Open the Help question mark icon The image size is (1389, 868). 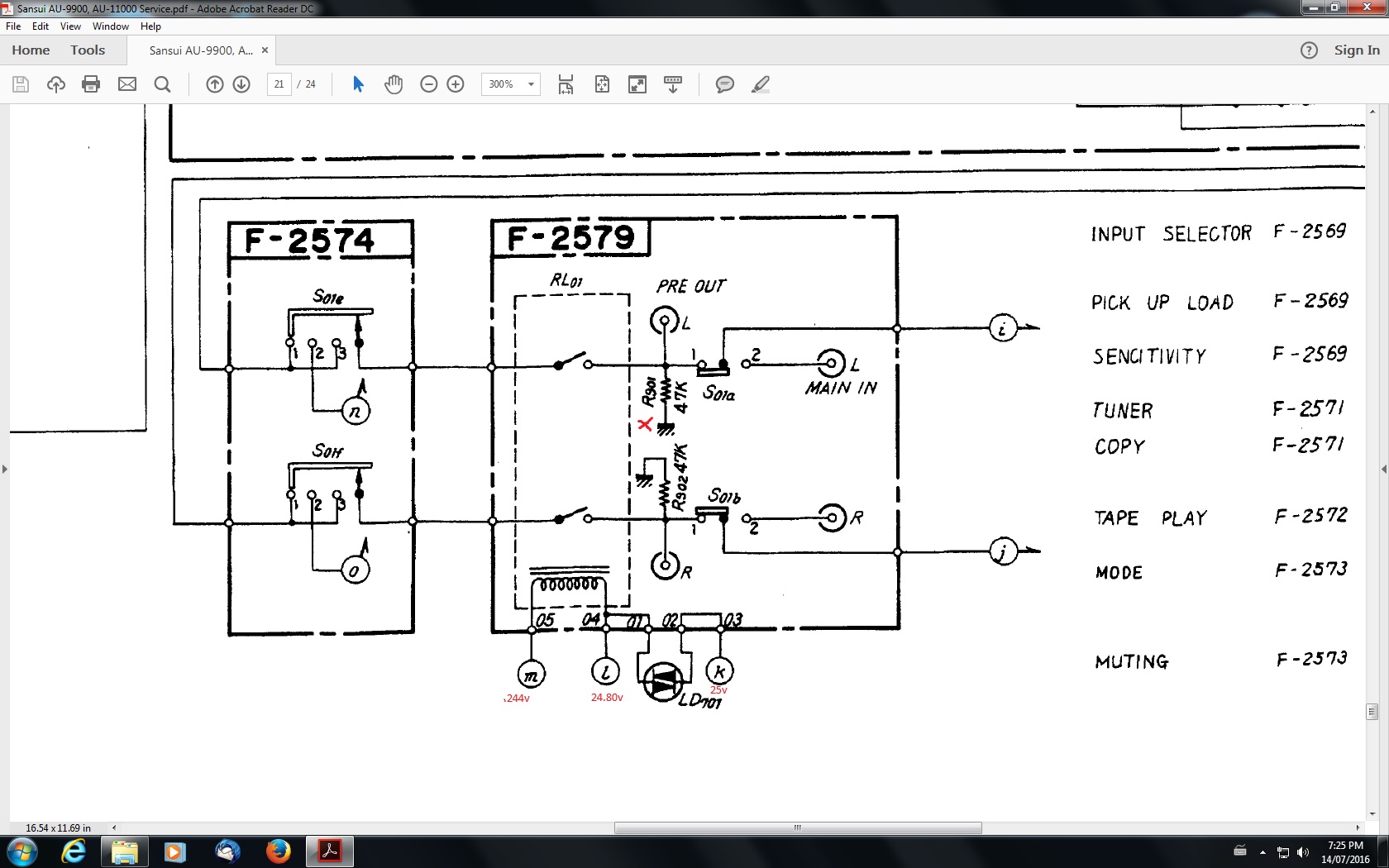(x=1309, y=50)
